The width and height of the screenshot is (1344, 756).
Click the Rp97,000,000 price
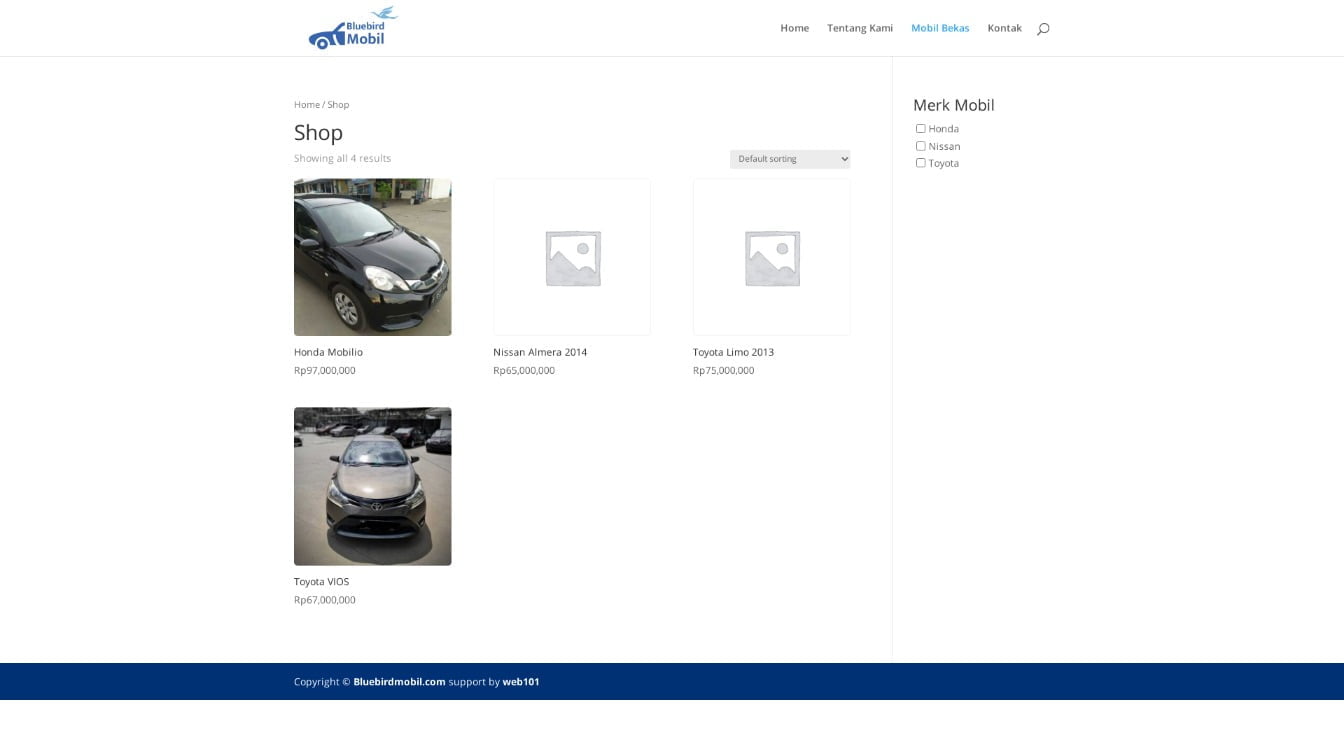coord(325,371)
